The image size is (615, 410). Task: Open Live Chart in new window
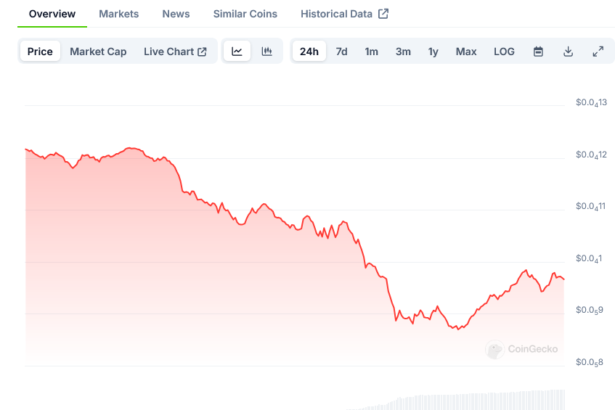pyautogui.click(x=175, y=52)
